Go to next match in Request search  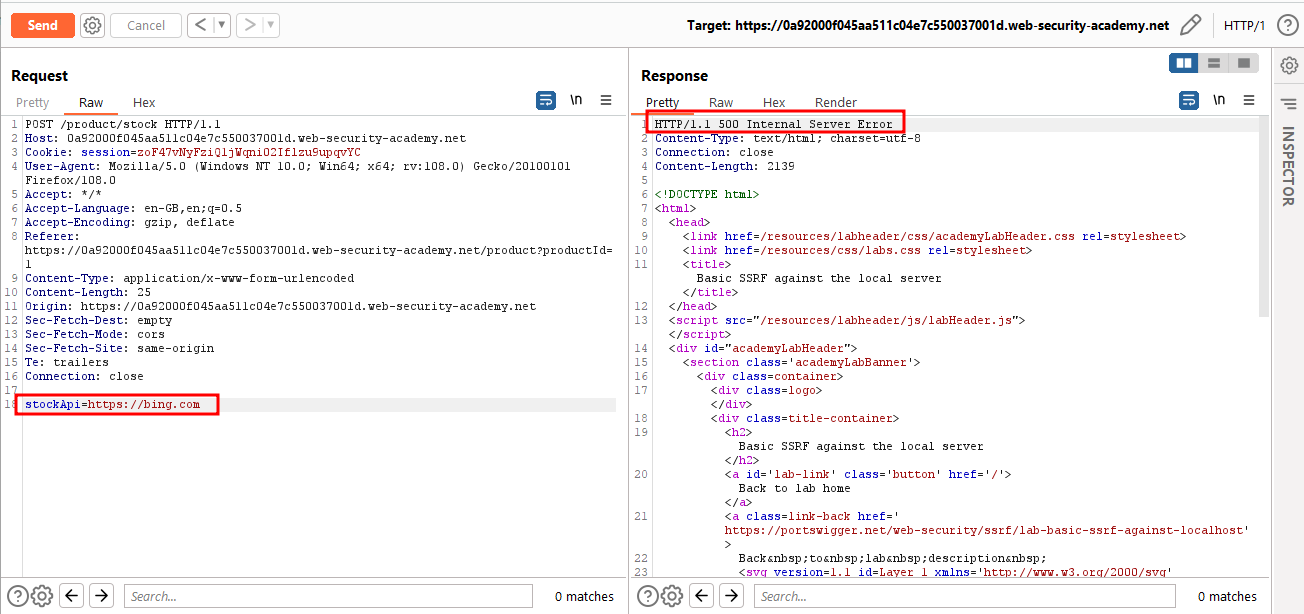(101, 596)
